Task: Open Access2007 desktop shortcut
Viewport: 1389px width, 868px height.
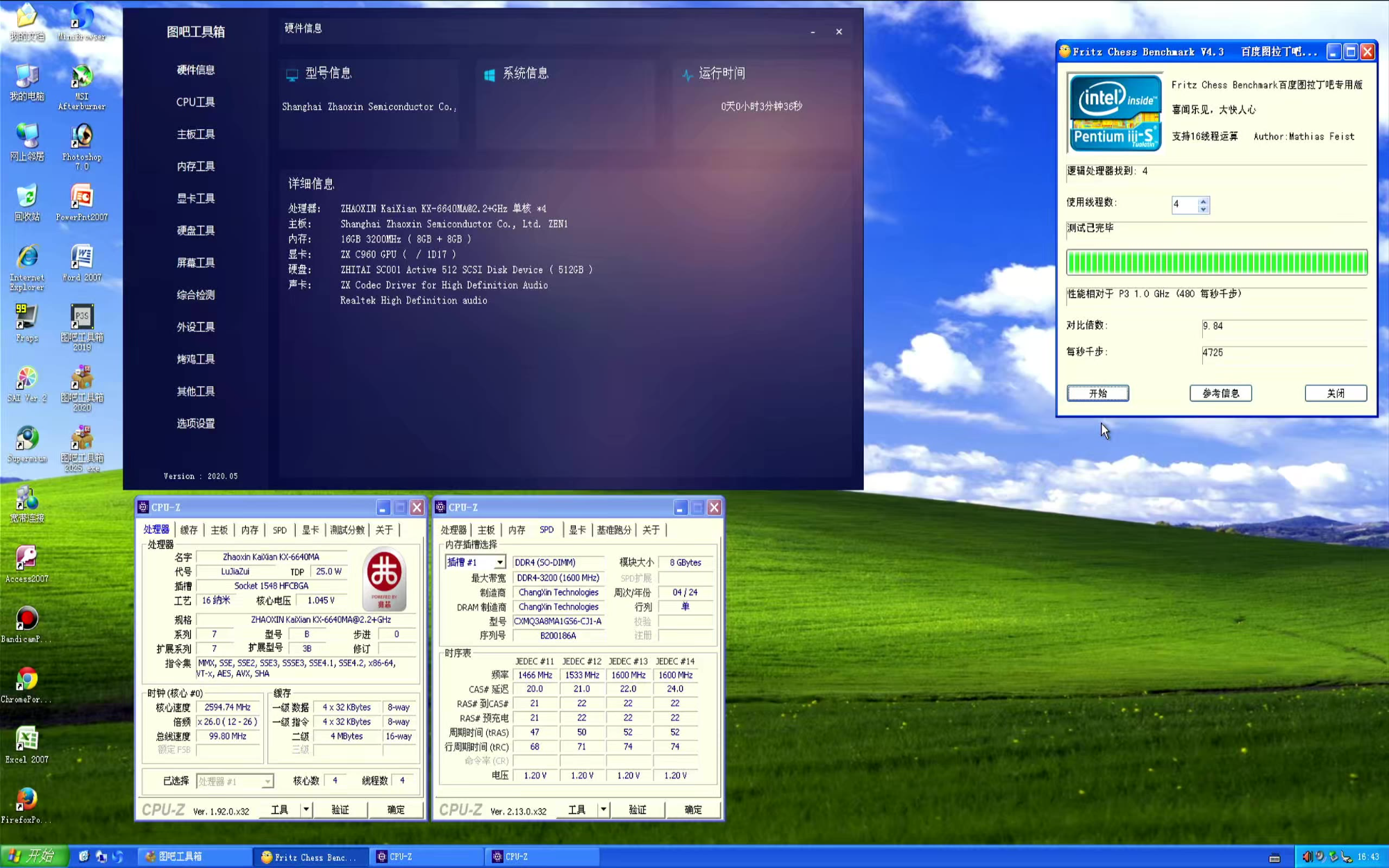Action: [26, 564]
